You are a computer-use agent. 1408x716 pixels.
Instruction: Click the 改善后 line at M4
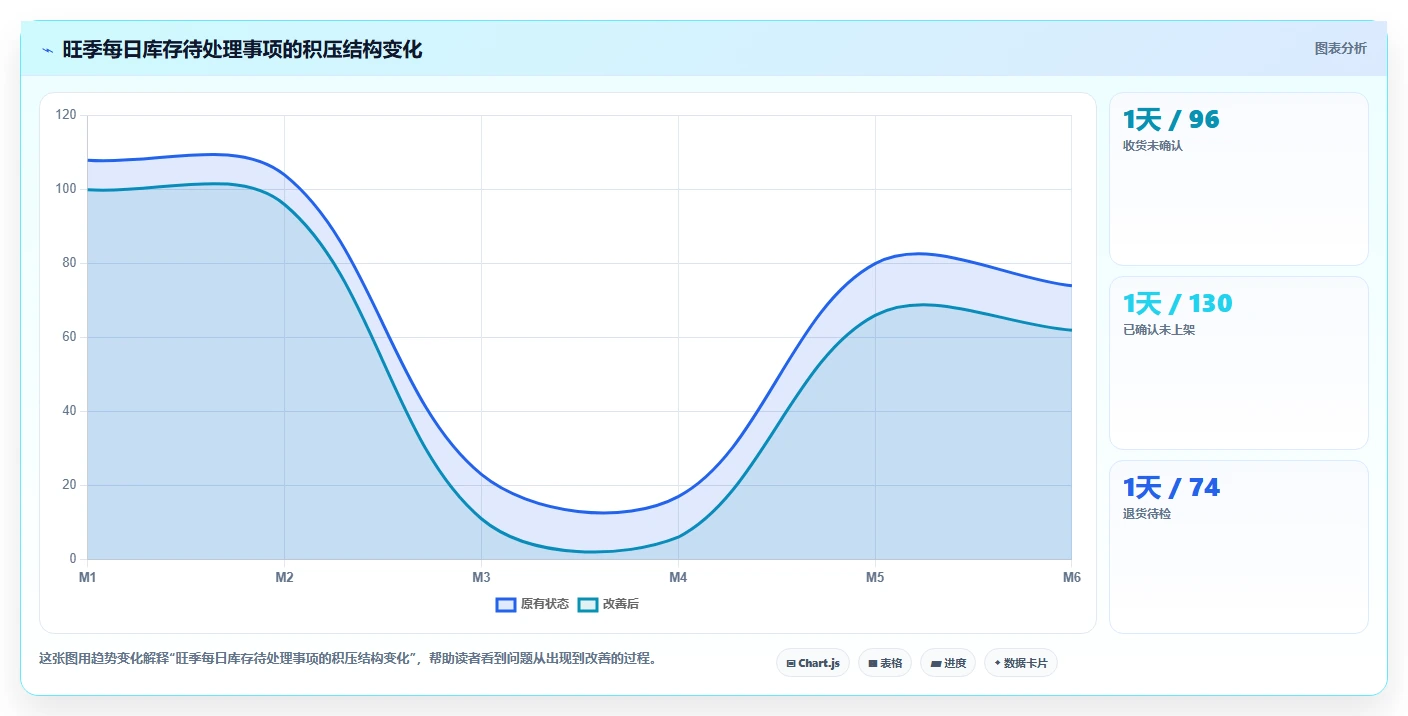click(x=678, y=537)
